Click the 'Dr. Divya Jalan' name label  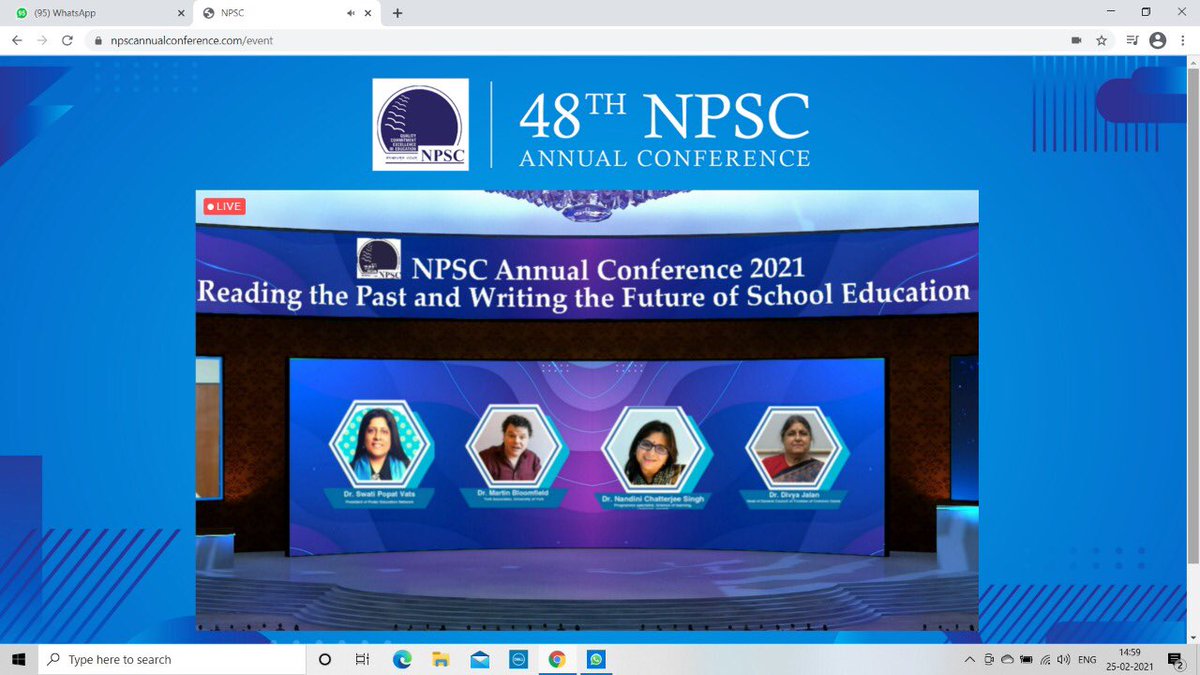click(793, 494)
